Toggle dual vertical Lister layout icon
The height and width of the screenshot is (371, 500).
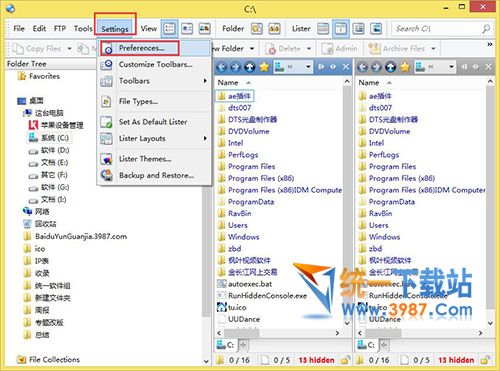click(341, 29)
